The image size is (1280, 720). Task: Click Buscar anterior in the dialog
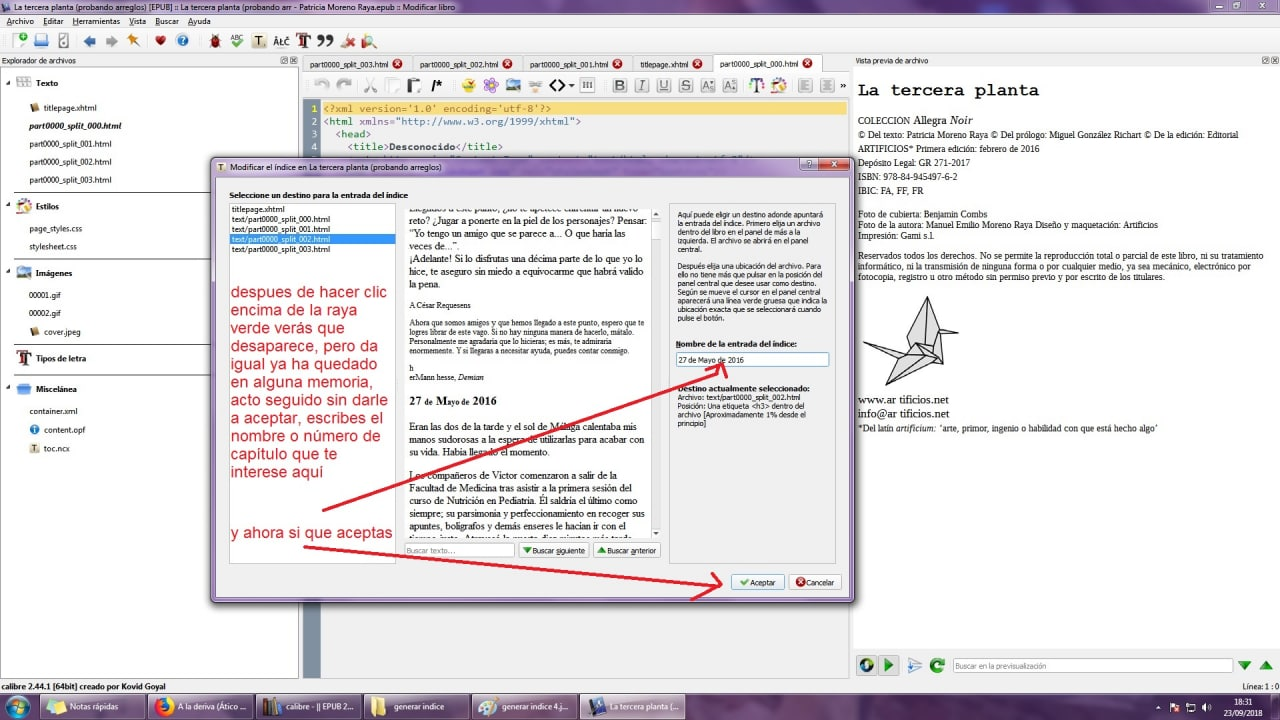click(x=627, y=551)
